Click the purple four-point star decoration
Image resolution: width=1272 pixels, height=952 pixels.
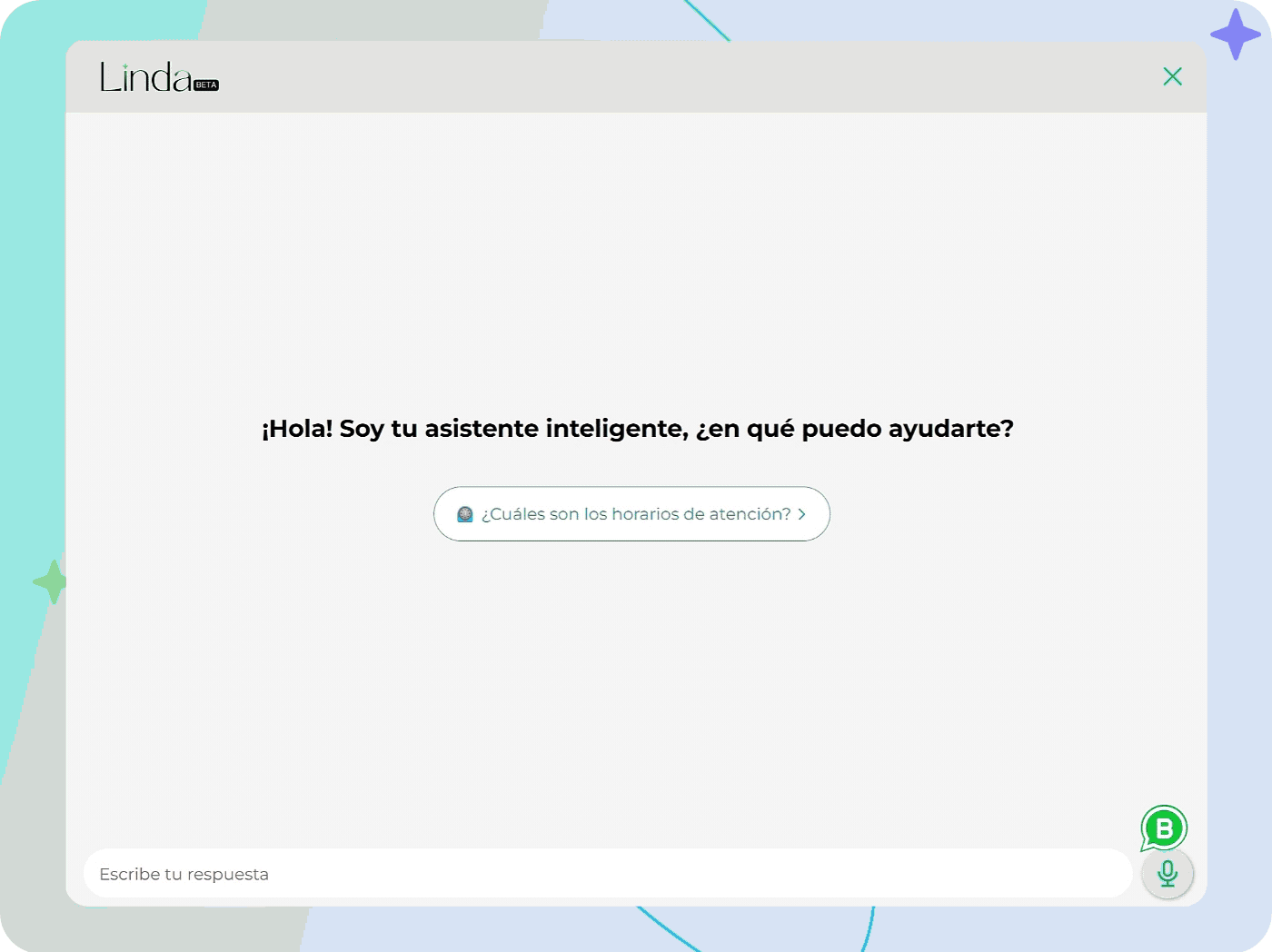click(x=1235, y=35)
